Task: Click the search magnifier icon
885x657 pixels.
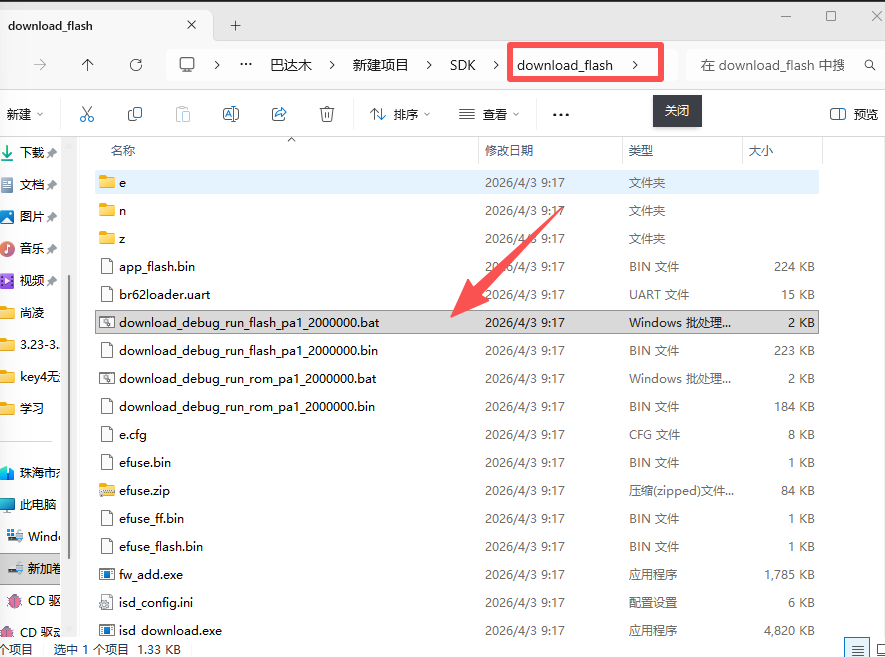Action: point(870,65)
